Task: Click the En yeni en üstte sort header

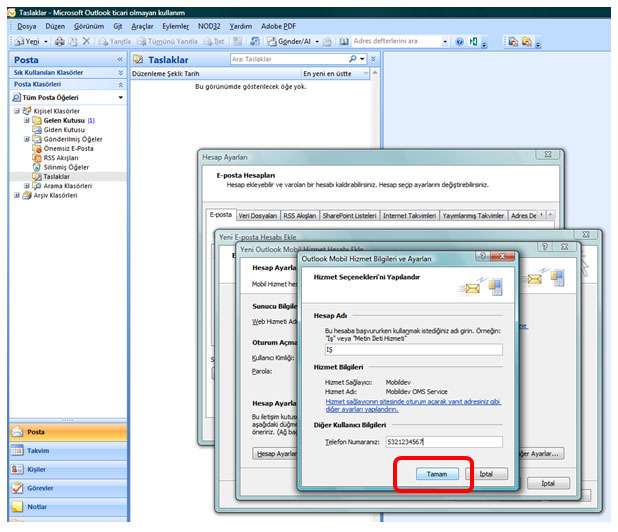Action: coord(335,74)
